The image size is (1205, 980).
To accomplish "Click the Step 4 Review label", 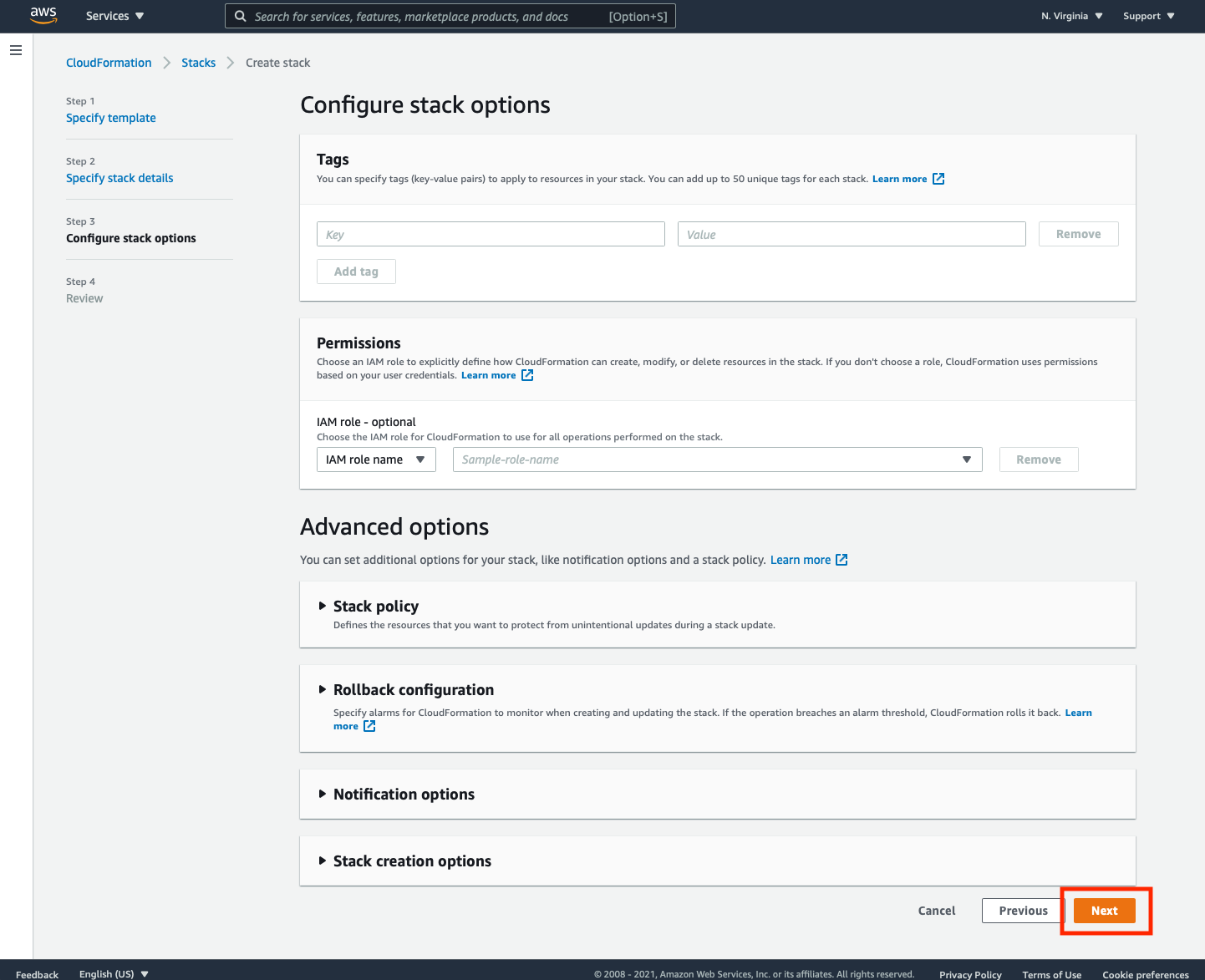I will (84, 298).
